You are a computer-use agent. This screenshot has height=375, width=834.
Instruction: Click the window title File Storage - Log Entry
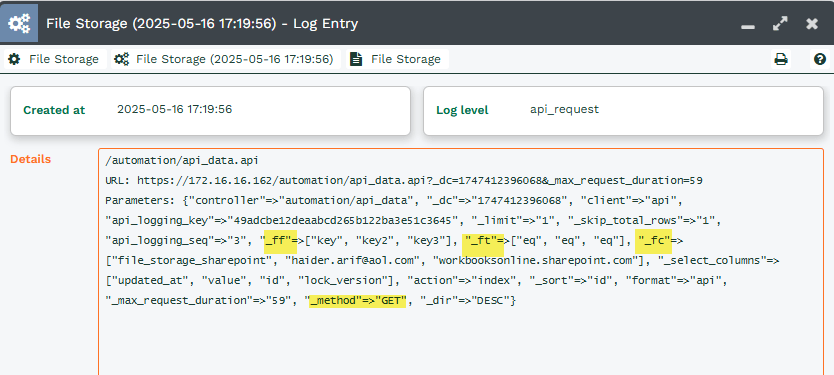202,24
